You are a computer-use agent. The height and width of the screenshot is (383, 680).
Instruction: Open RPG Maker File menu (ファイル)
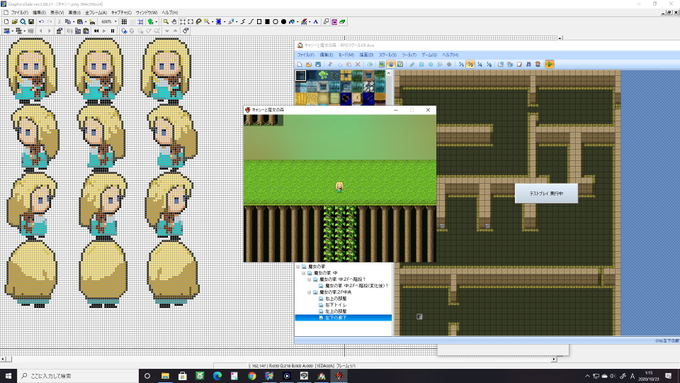[x=306, y=55]
